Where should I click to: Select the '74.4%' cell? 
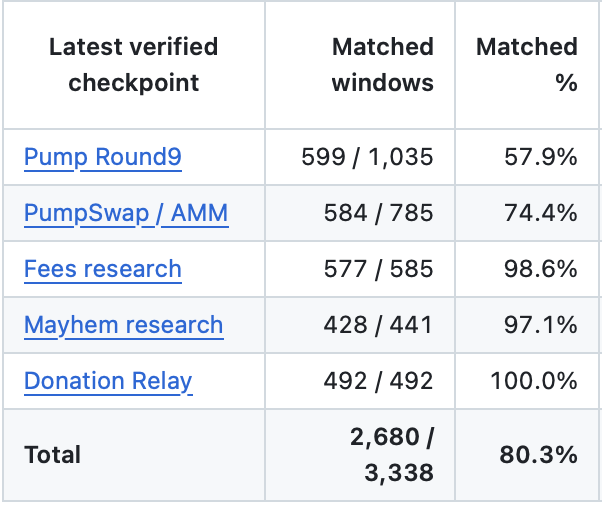527,213
